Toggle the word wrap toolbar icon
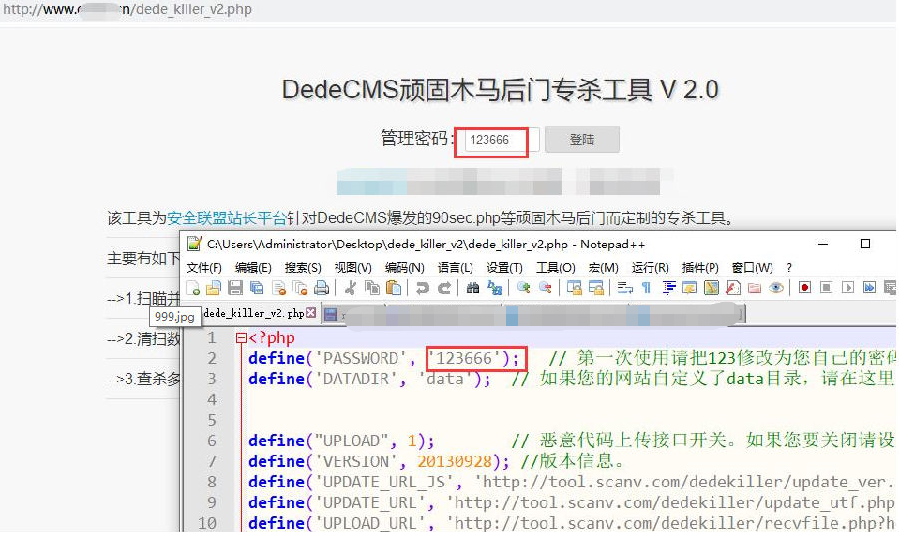The width and height of the screenshot is (899, 560). [625, 288]
